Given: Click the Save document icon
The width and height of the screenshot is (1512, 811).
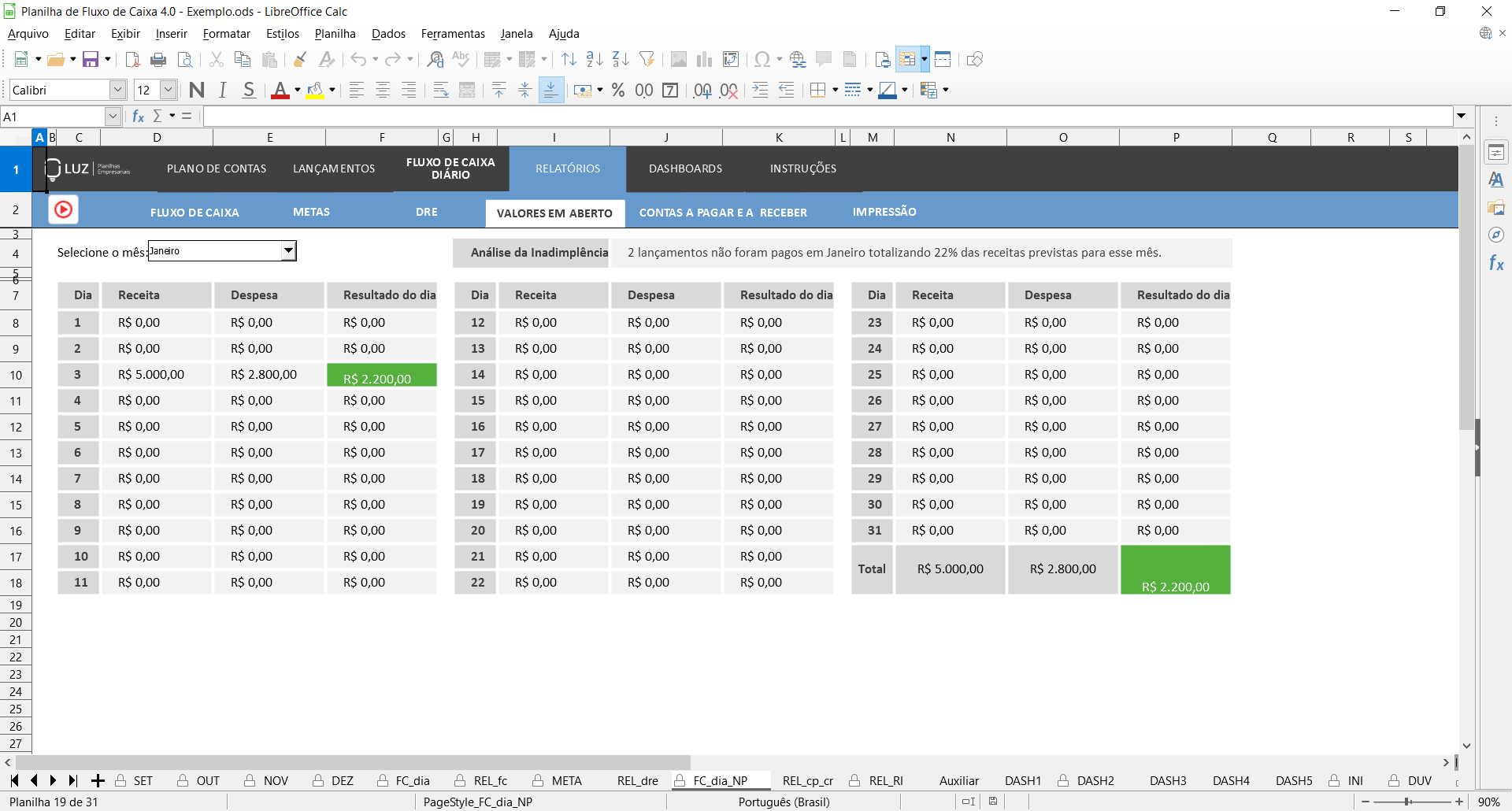Looking at the screenshot, I should coord(91,60).
